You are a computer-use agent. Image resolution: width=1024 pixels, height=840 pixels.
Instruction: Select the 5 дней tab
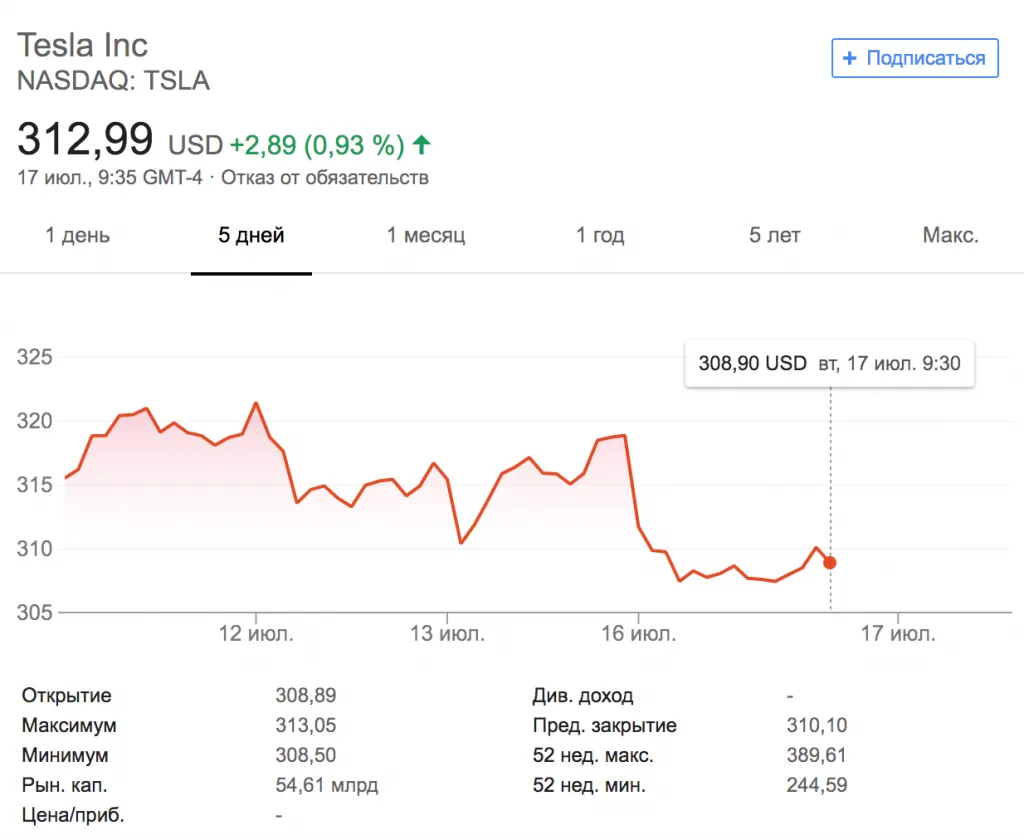point(251,236)
